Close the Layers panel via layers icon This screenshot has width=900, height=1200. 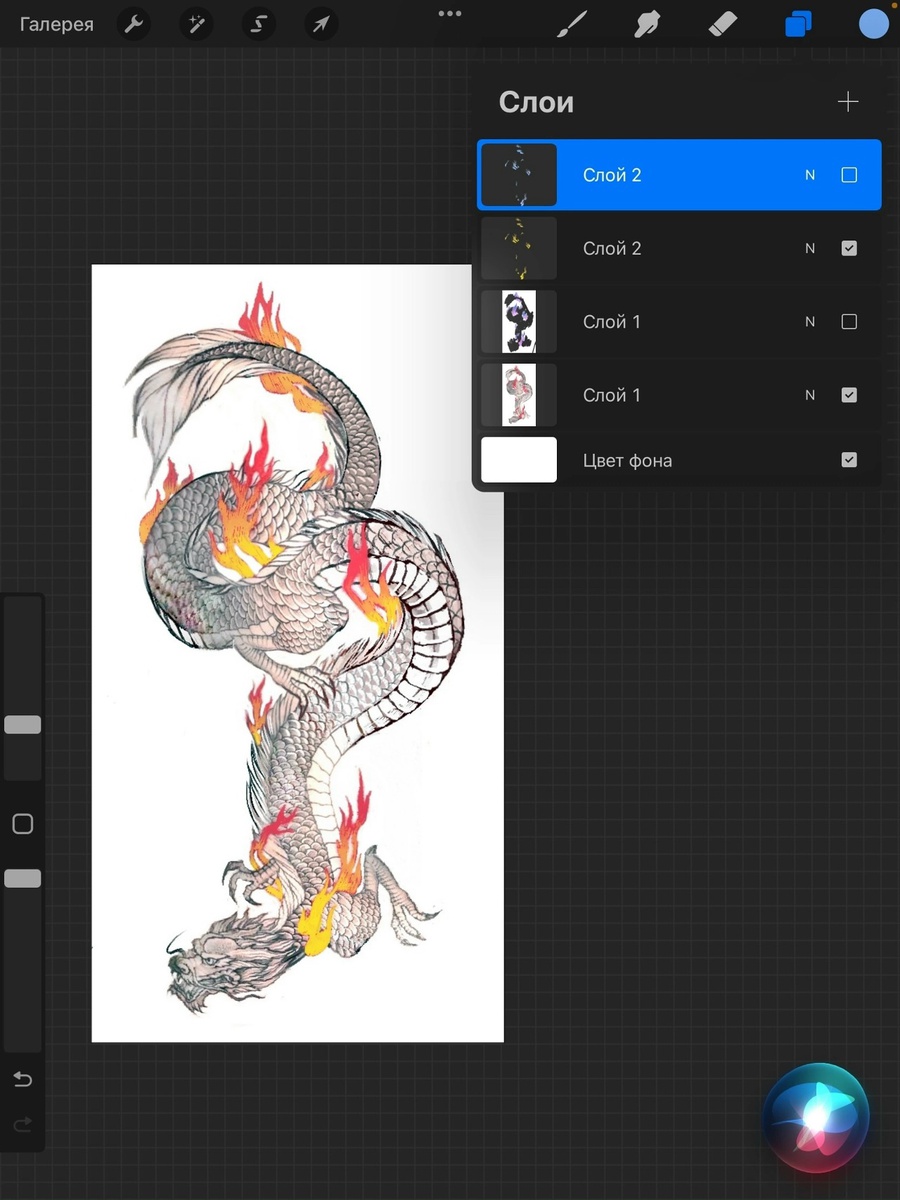(798, 24)
